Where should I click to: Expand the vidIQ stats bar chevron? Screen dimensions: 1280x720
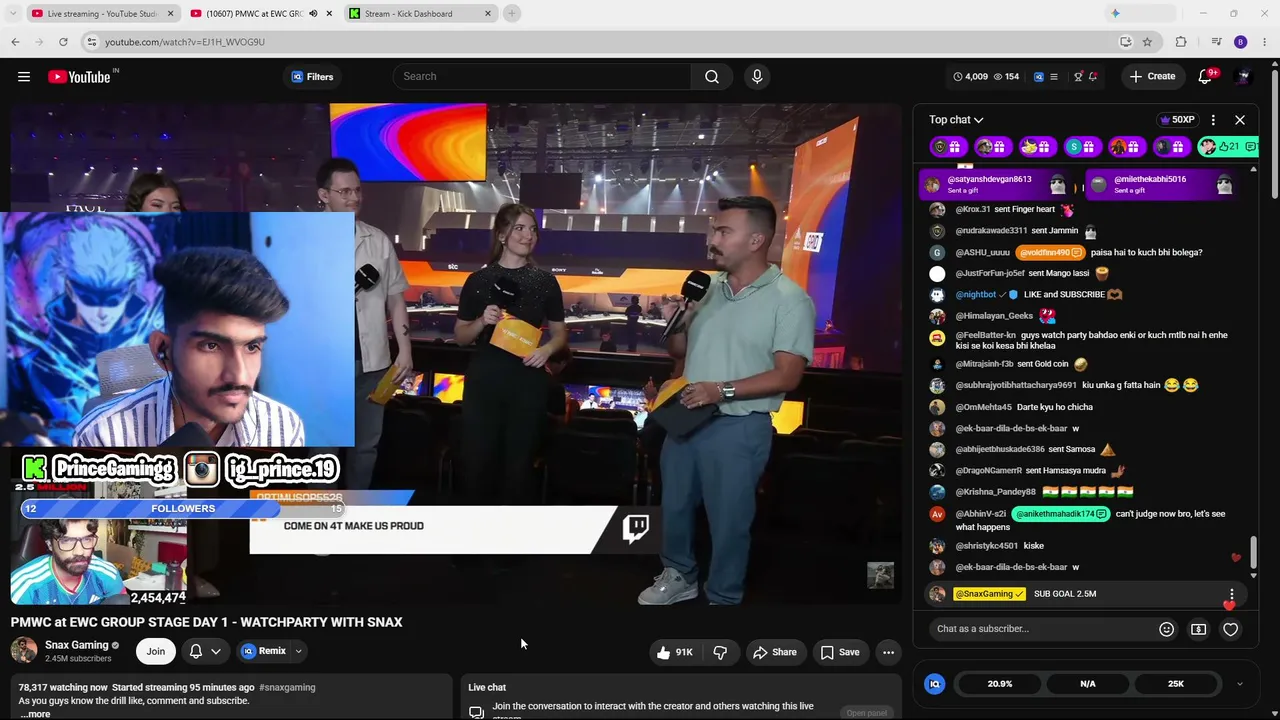[x=1240, y=684]
